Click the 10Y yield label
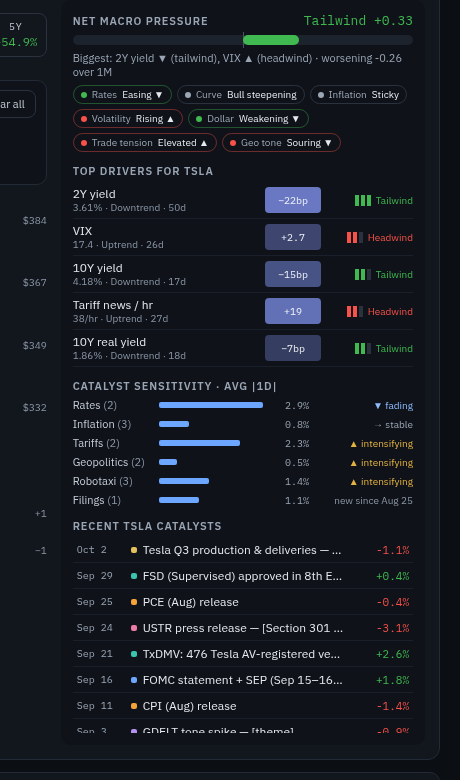The width and height of the screenshot is (460, 780). [x=97, y=268]
